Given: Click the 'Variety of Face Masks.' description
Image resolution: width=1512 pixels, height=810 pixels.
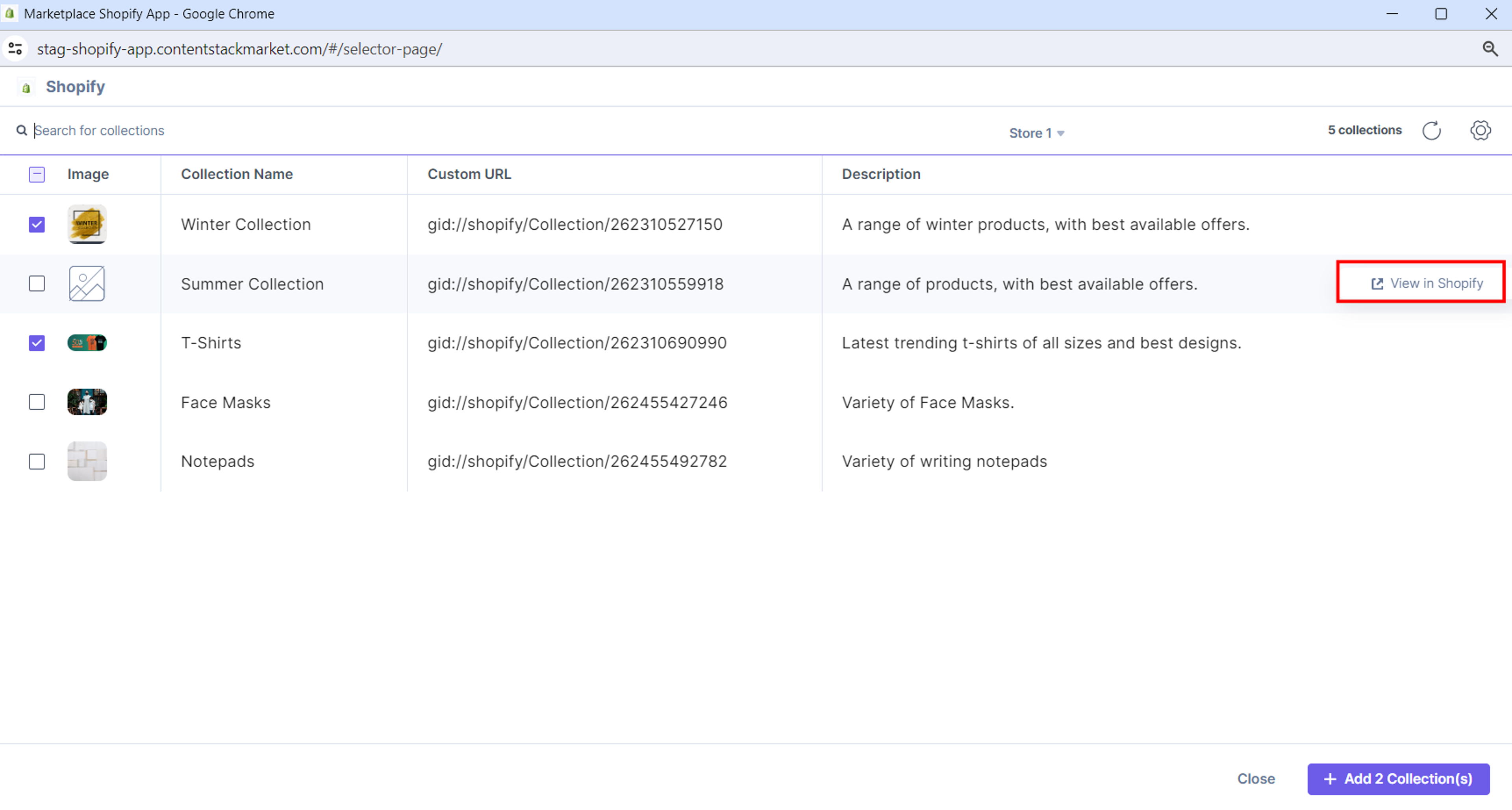Looking at the screenshot, I should 927,403.
